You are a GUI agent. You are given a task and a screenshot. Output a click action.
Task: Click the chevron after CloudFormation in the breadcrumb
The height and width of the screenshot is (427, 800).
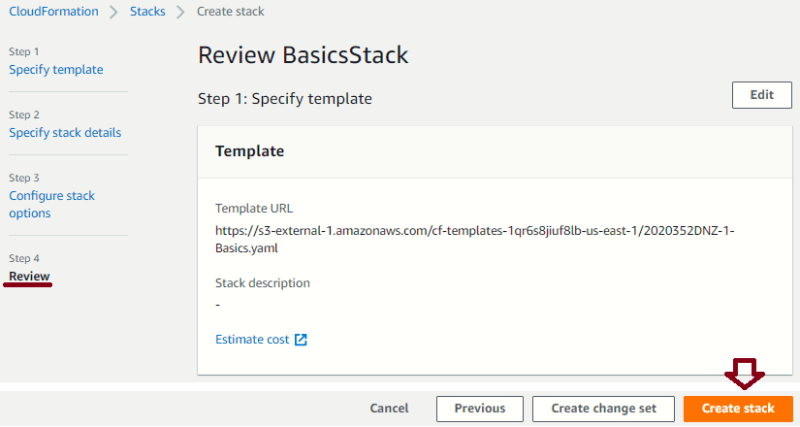[113, 12]
